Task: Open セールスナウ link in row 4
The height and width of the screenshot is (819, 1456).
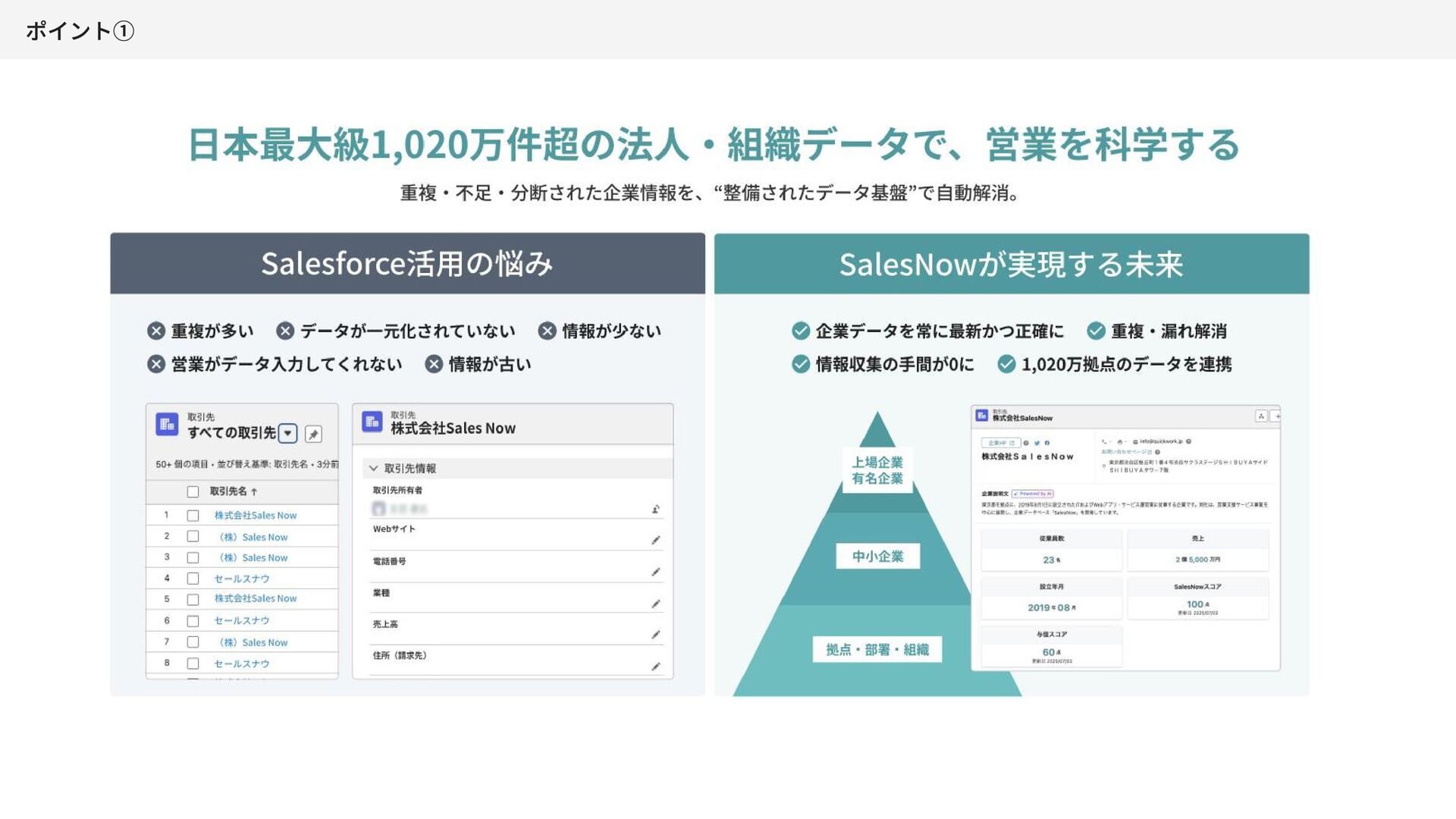Action: tap(242, 579)
